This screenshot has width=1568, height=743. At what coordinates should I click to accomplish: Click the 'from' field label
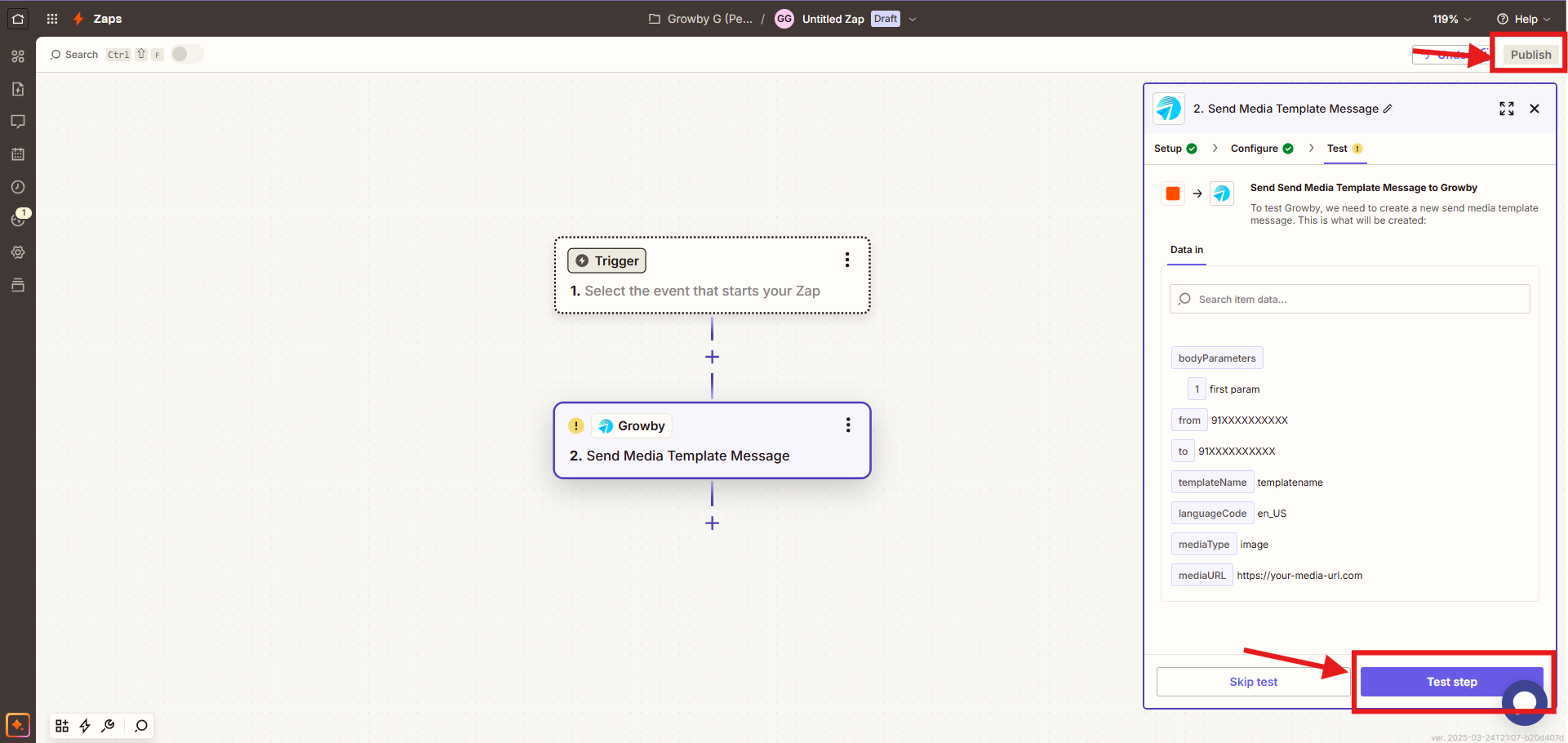pos(1189,420)
